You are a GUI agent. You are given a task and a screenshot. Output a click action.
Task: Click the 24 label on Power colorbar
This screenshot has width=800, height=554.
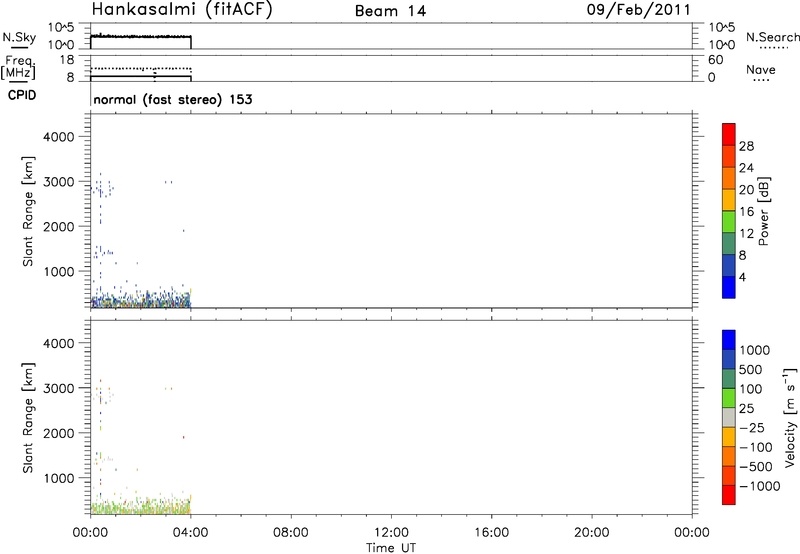point(746,168)
